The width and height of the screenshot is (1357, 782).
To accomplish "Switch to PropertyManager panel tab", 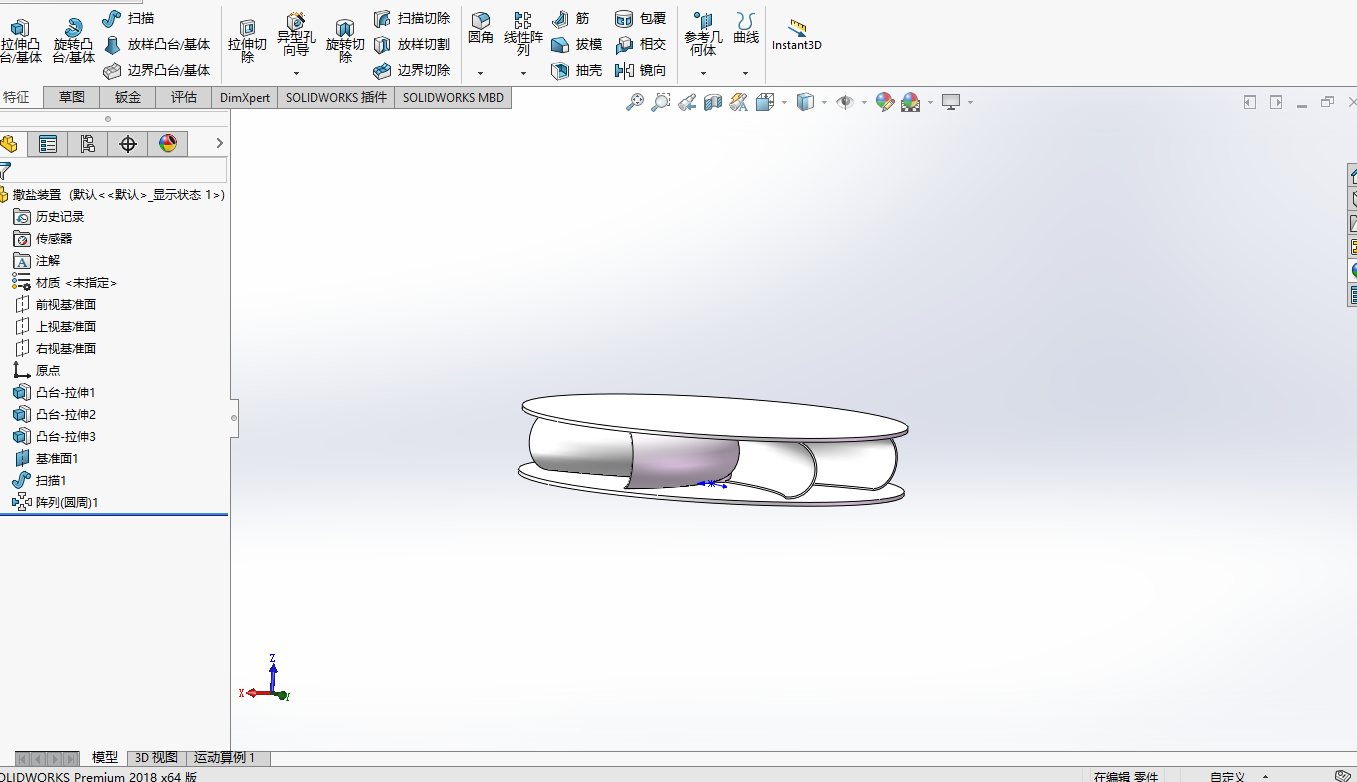I will [x=47, y=144].
